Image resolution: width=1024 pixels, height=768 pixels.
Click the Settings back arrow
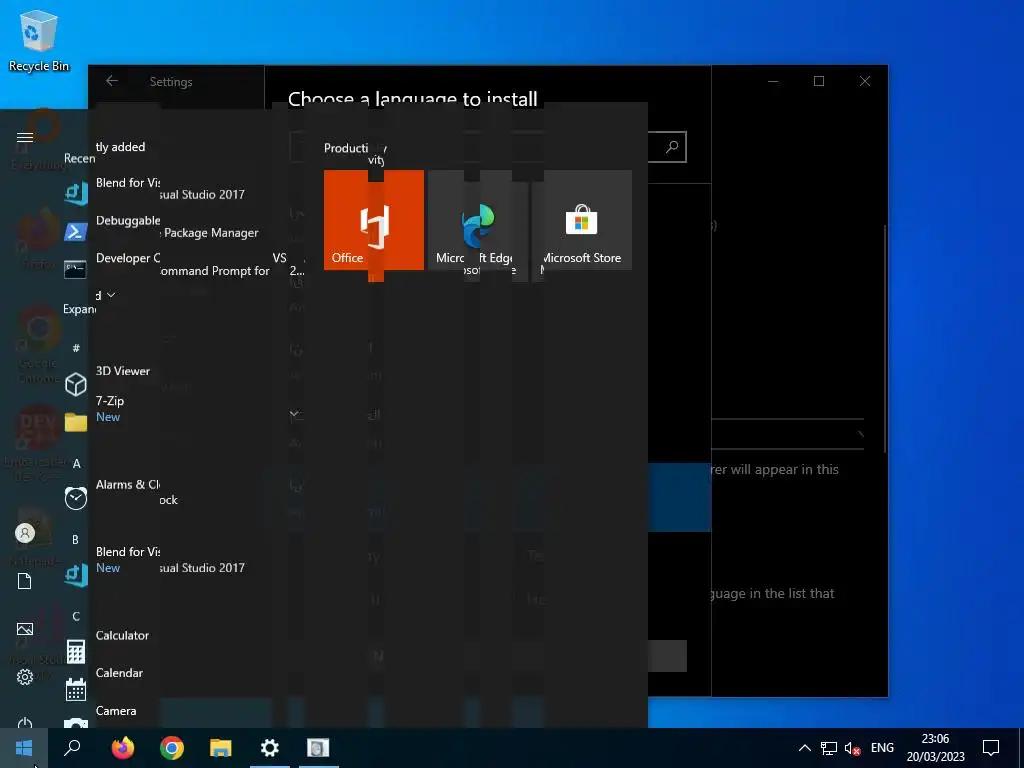click(x=112, y=81)
